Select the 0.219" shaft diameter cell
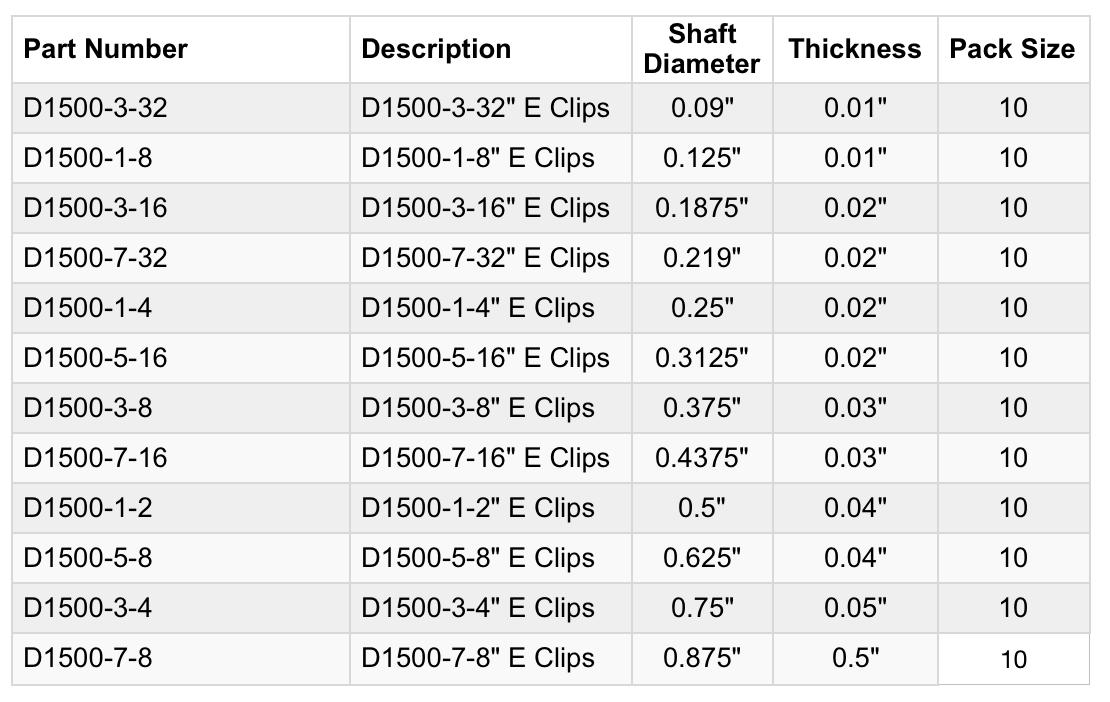 click(702, 258)
